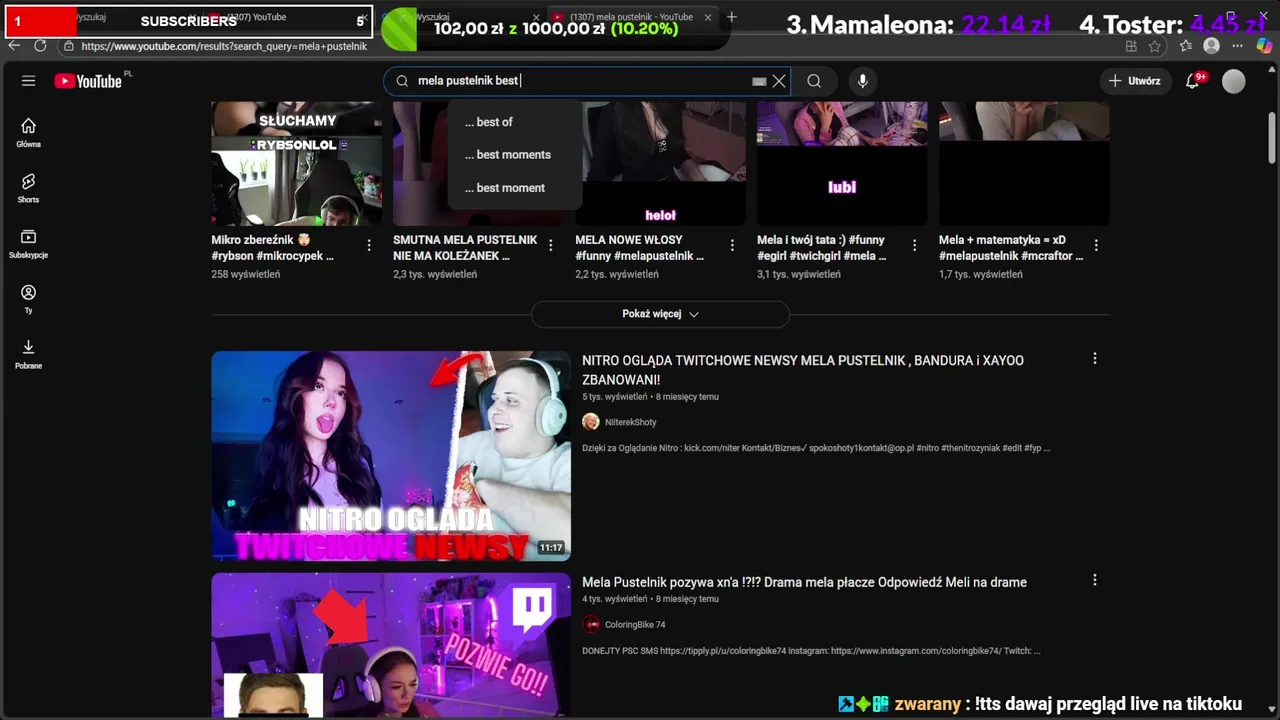Open NITRO OGLĄDA TWITCHOWE NEWSY video title
The width and height of the screenshot is (1280, 720).
pyautogui.click(x=803, y=370)
